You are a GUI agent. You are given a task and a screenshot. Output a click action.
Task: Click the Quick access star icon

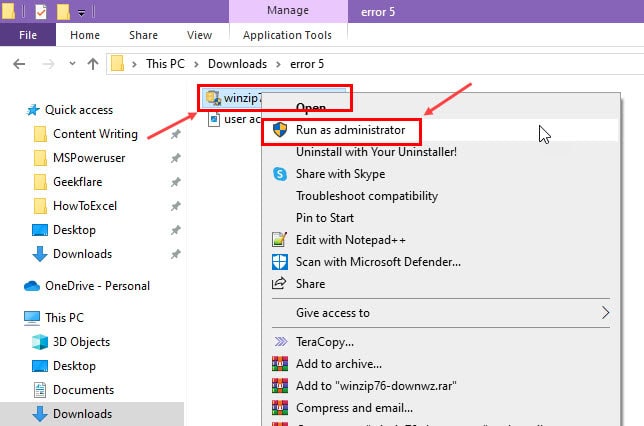tap(33, 110)
